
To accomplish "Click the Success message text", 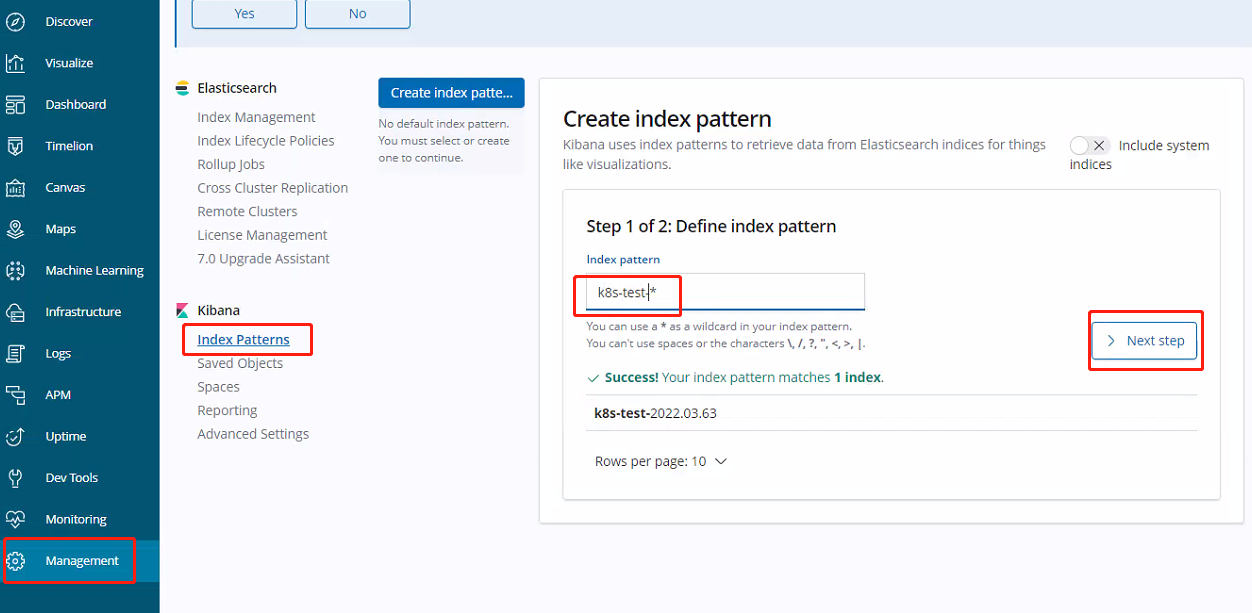I will (x=744, y=378).
